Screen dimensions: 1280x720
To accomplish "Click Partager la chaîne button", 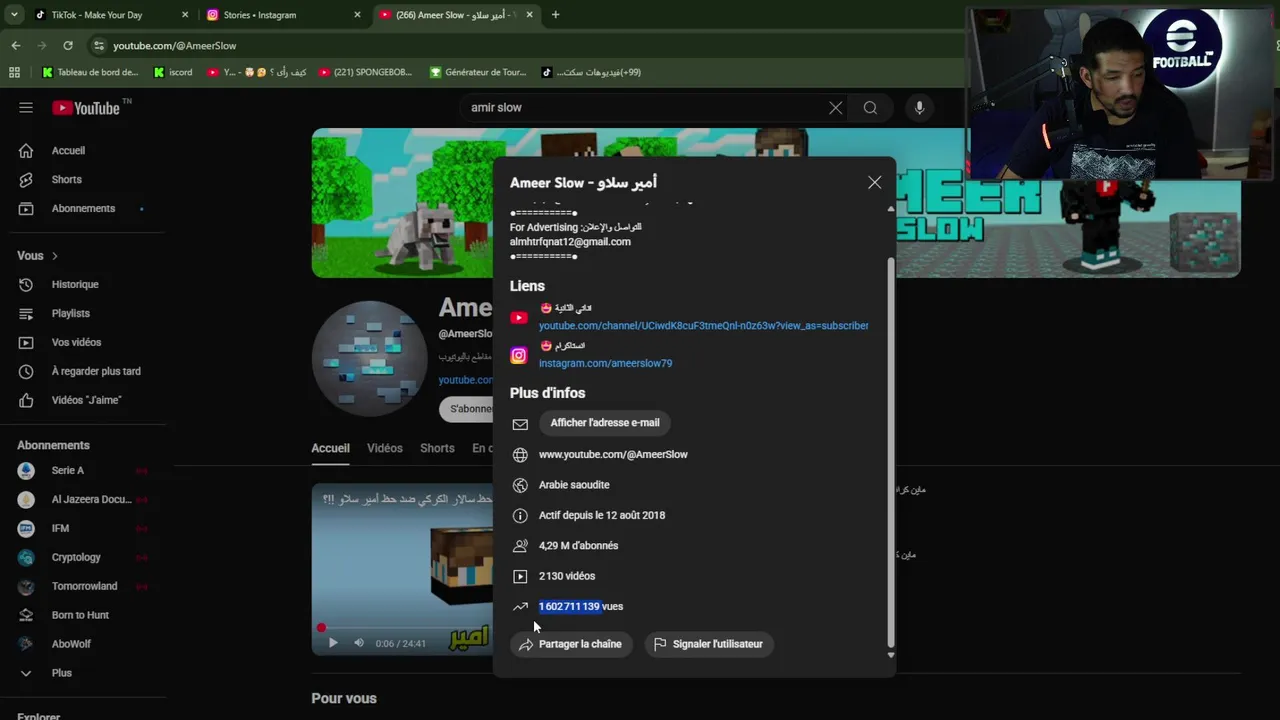I will pos(571,644).
